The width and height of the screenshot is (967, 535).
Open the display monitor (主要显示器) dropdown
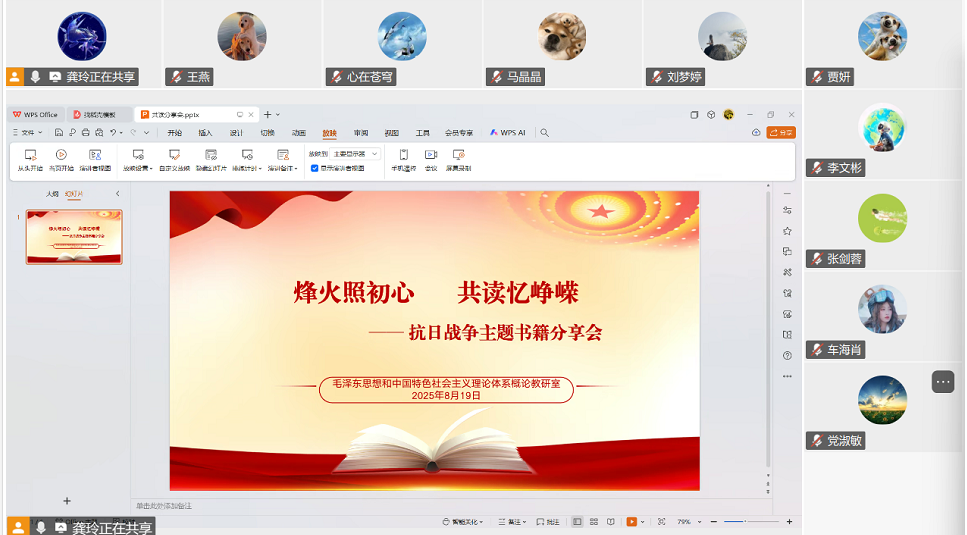tap(356, 154)
